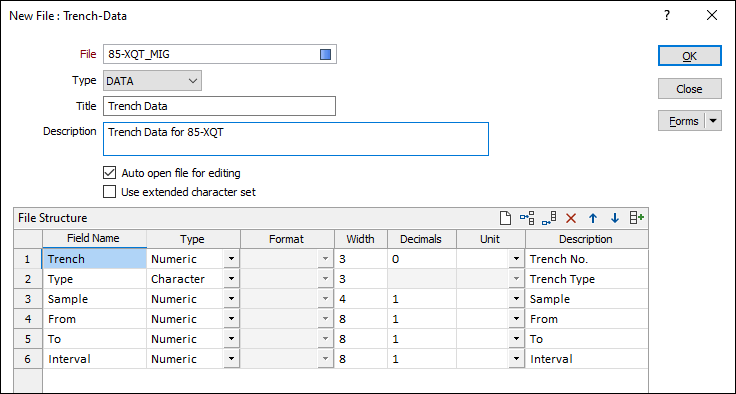Open Type dropdown for the To row
Viewport: 736px width, 394px height.
point(231,339)
